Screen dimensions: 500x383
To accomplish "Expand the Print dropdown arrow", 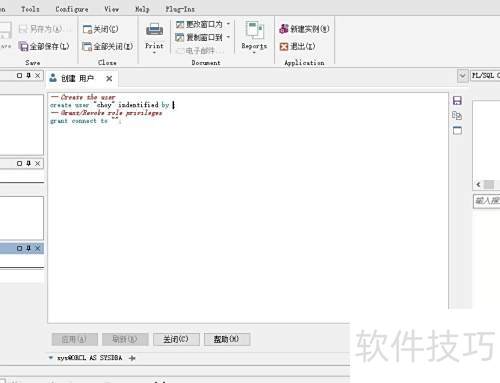I will [154, 53].
